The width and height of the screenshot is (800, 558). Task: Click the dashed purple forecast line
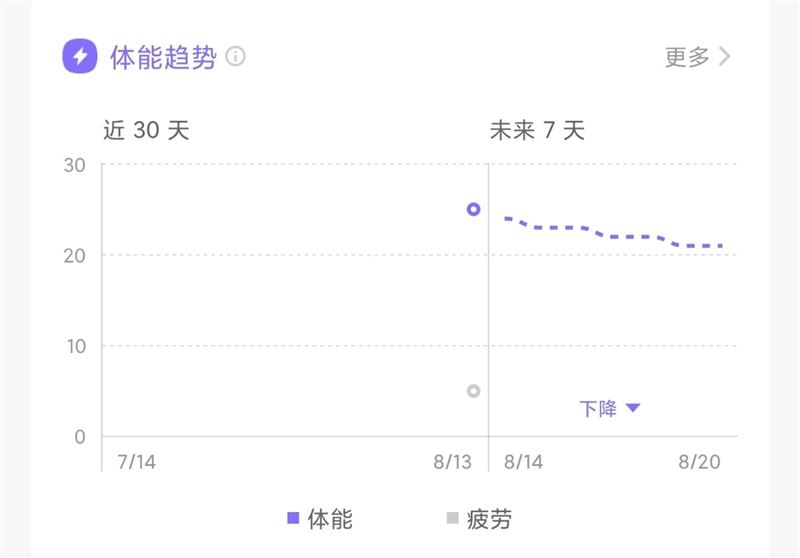click(612, 235)
